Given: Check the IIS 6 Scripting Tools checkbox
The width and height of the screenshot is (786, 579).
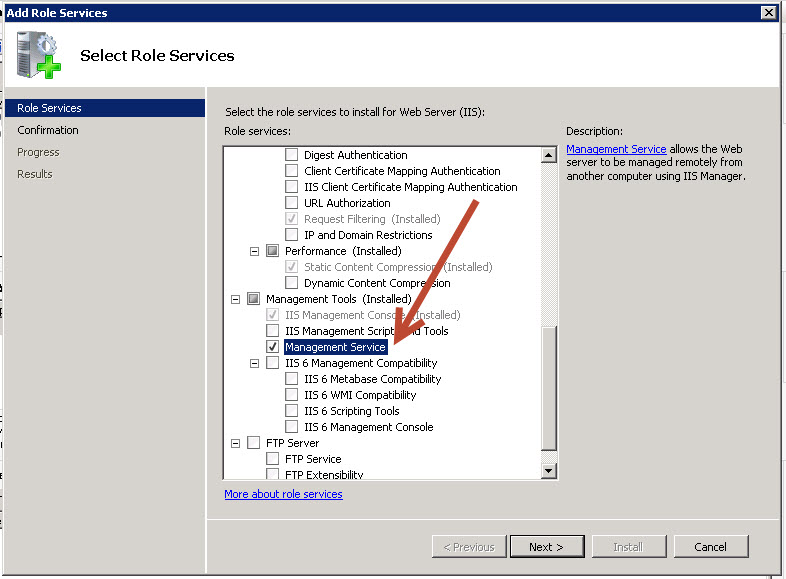Looking at the screenshot, I should (291, 411).
